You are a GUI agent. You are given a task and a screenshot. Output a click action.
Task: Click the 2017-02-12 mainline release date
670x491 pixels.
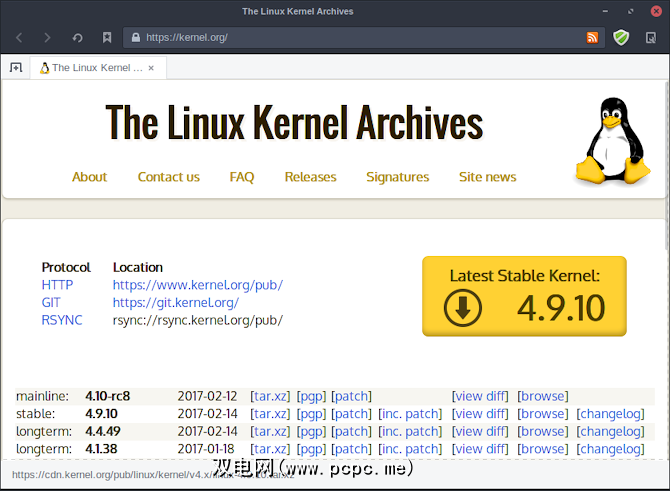207,396
